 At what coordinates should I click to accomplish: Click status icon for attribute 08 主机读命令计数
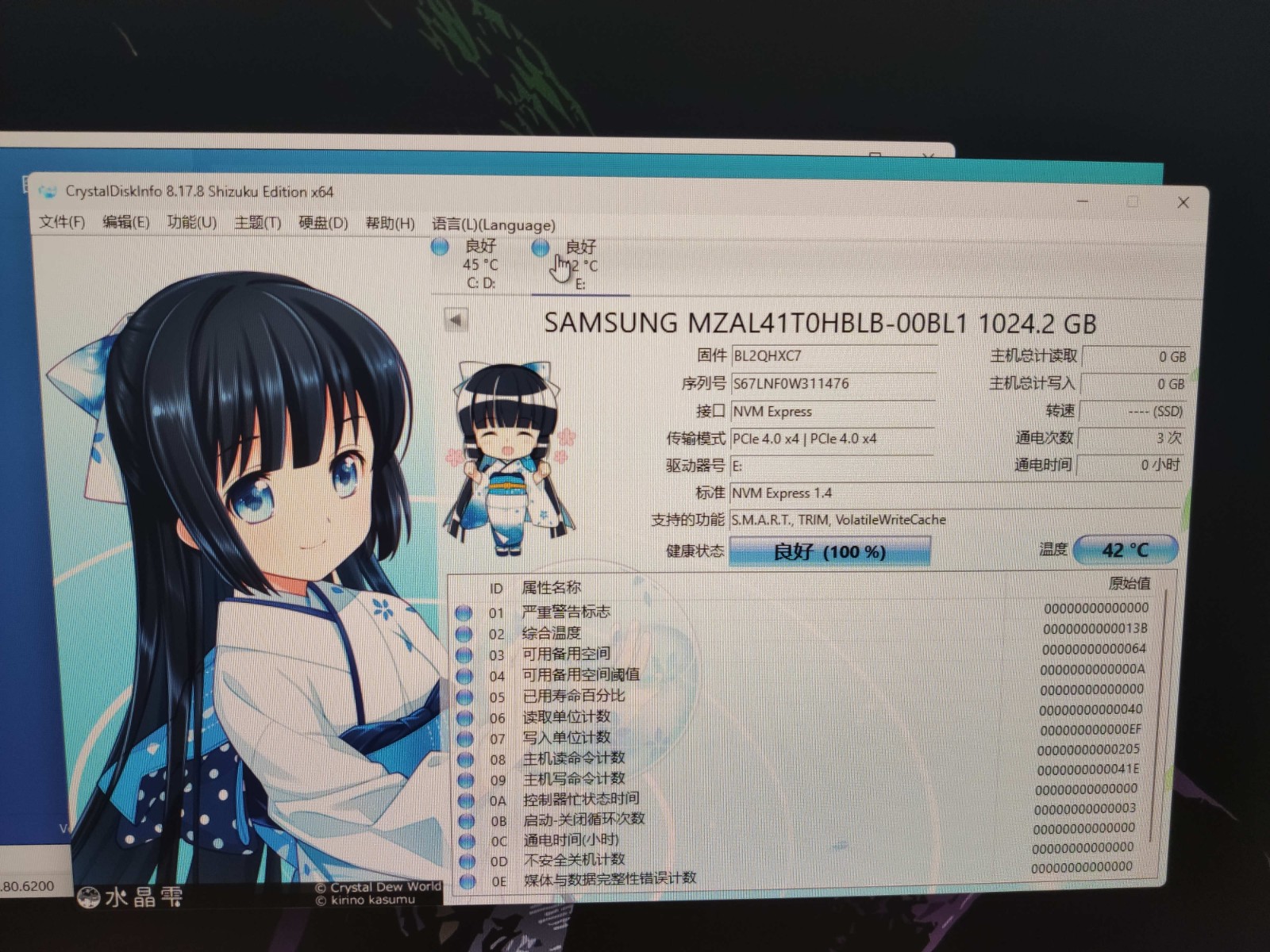[x=466, y=759]
